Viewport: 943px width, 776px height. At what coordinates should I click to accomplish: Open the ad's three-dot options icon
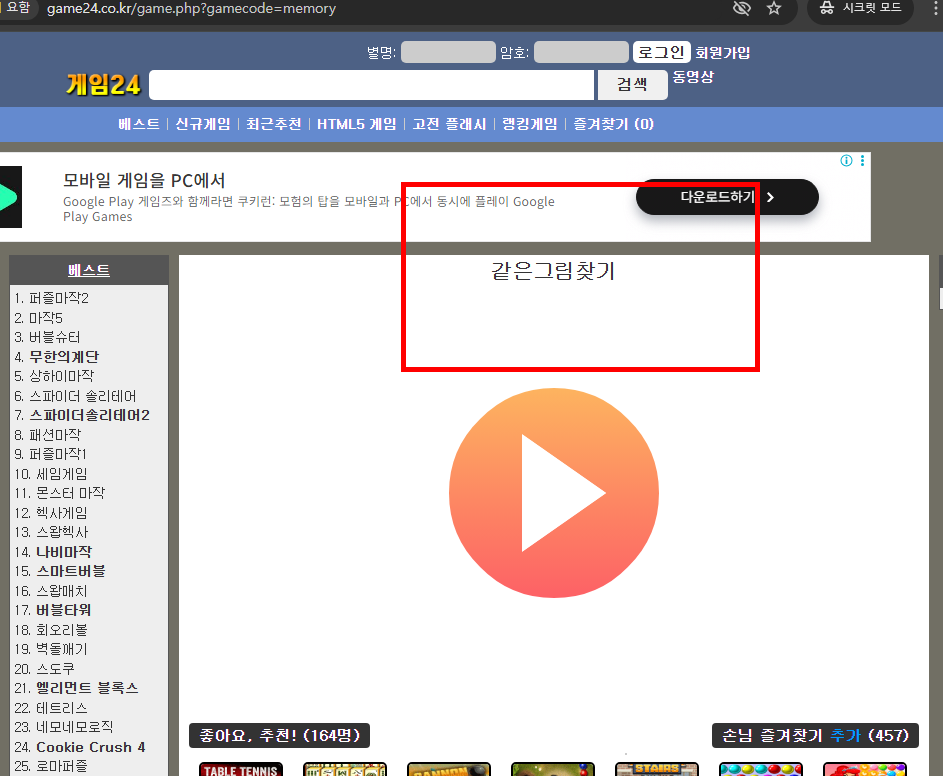(862, 160)
